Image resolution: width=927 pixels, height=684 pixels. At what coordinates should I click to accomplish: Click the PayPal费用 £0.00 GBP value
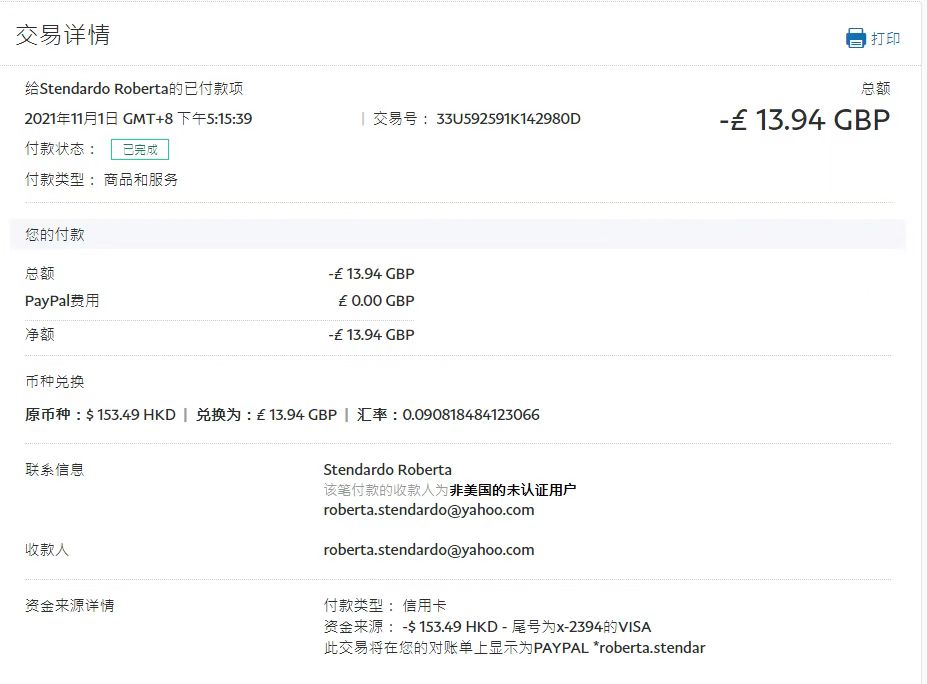point(376,301)
